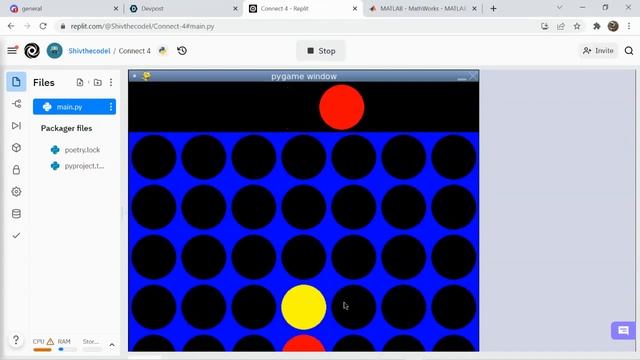
Task: Reload the current page
Action: pos(43,26)
